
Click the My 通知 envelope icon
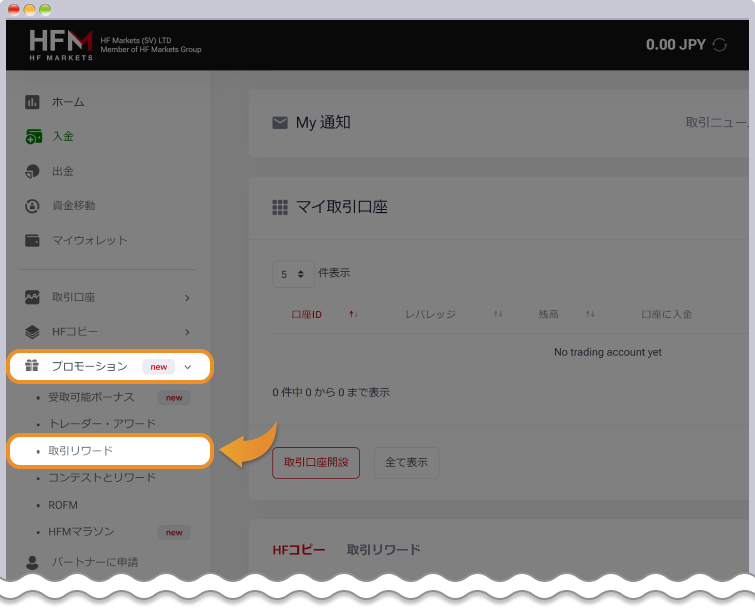(x=280, y=123)
